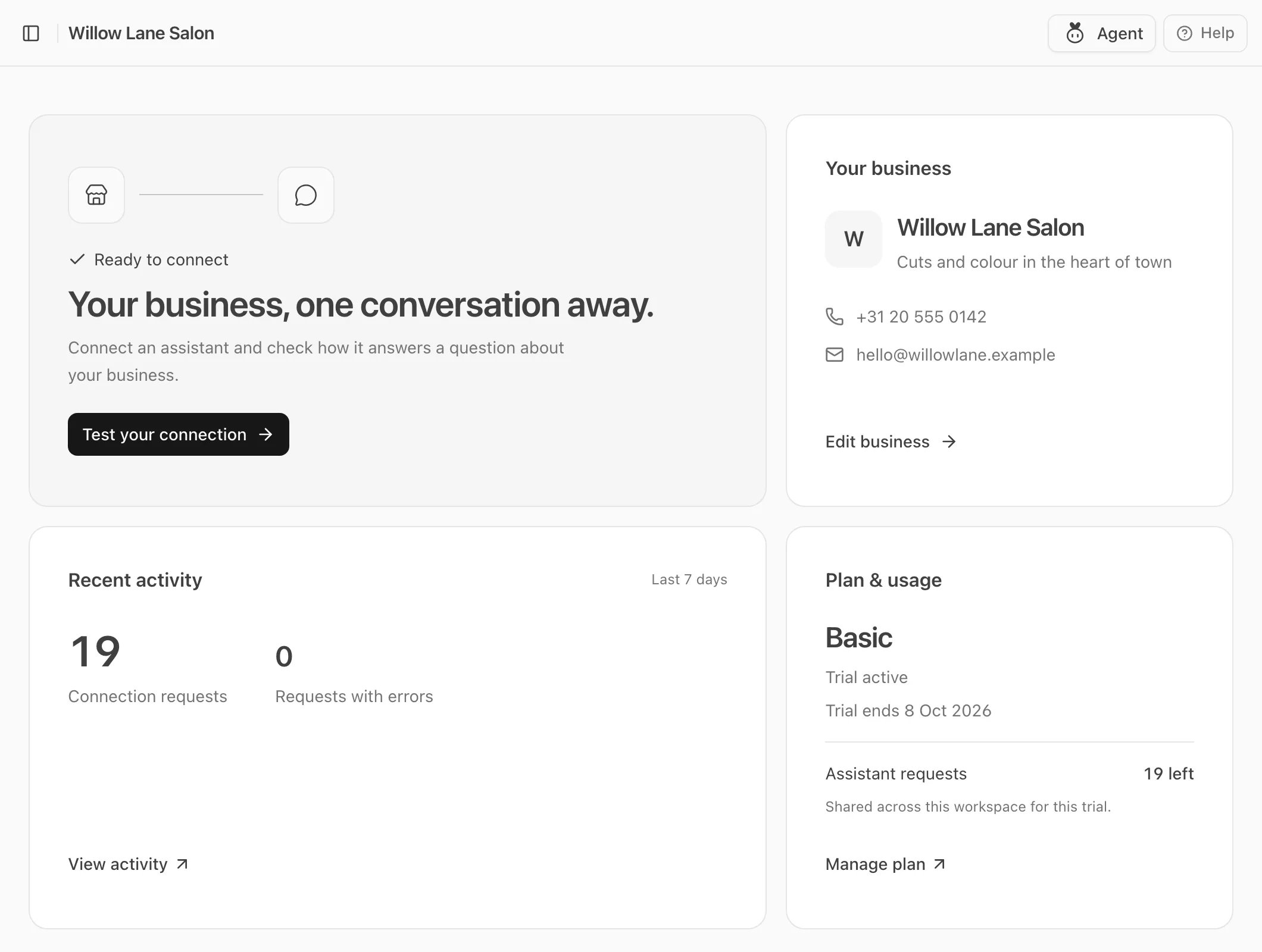Click the Willow Lane Salon header title

coord(141,33)
